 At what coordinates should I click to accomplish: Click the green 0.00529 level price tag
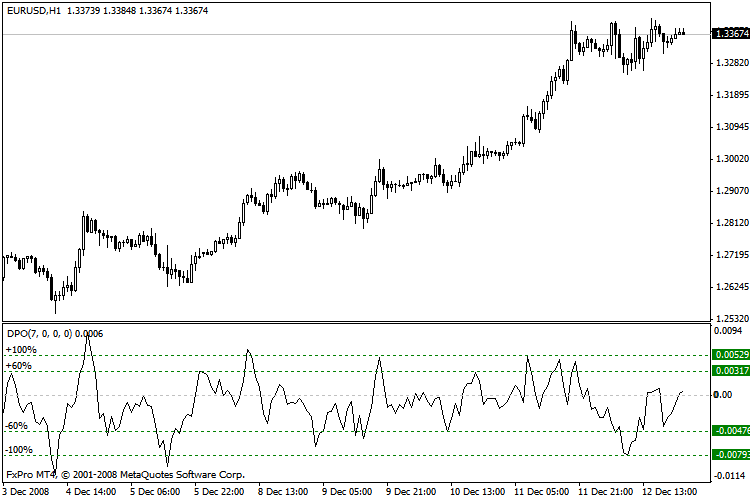click(730, 355)
